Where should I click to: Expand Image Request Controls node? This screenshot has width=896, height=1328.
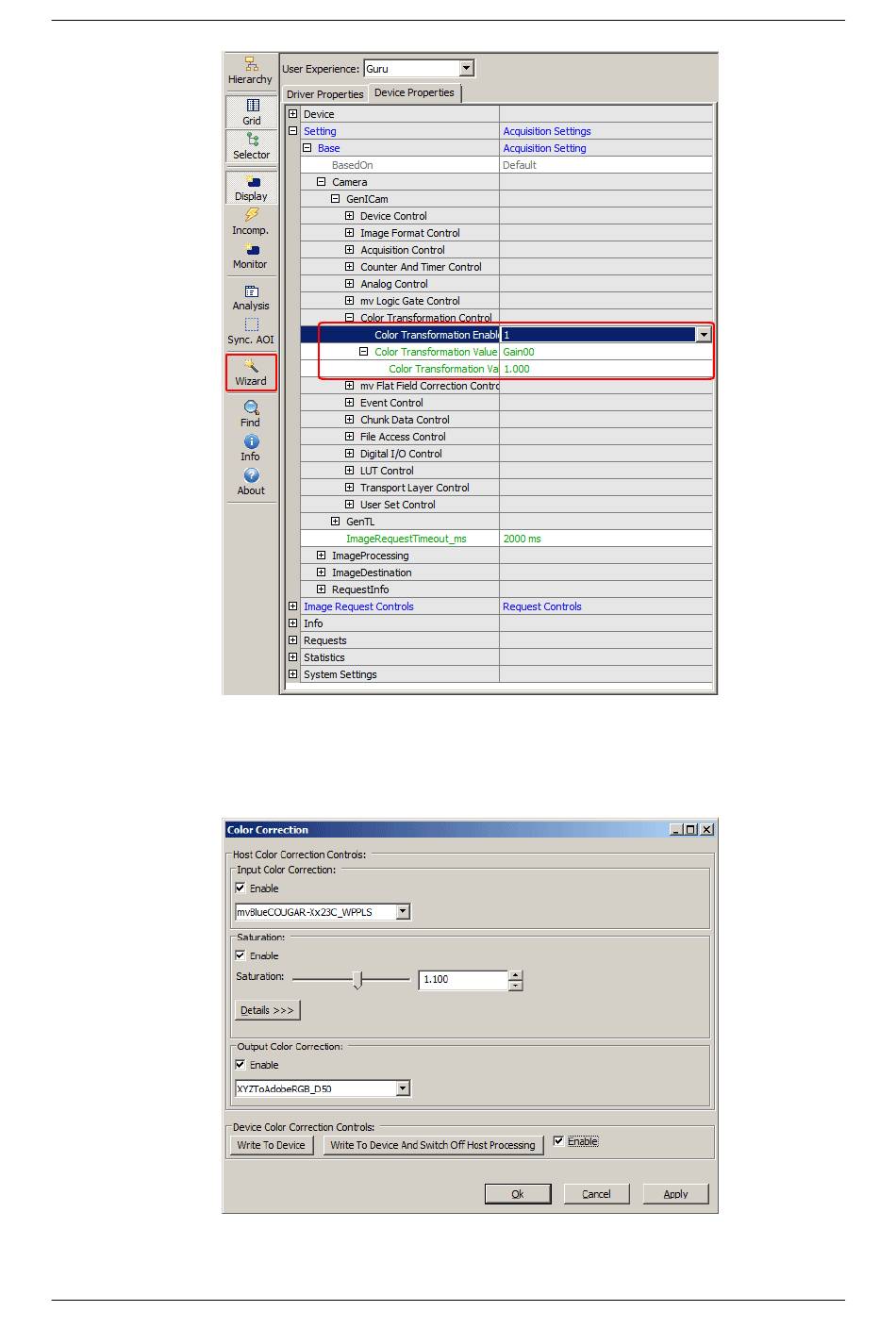tap(292, 606)
